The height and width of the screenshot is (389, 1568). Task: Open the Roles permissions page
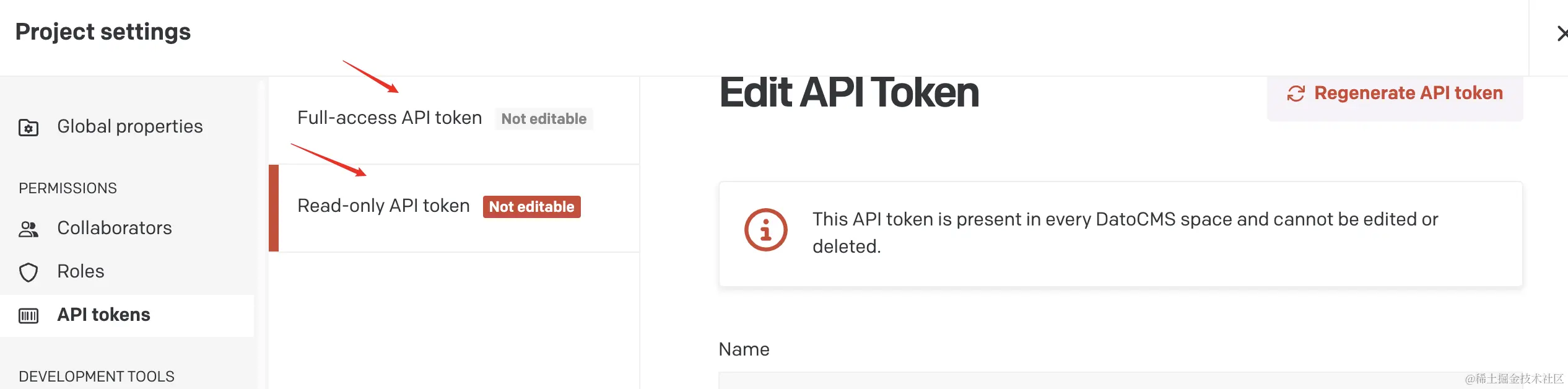tap(81, 271)
